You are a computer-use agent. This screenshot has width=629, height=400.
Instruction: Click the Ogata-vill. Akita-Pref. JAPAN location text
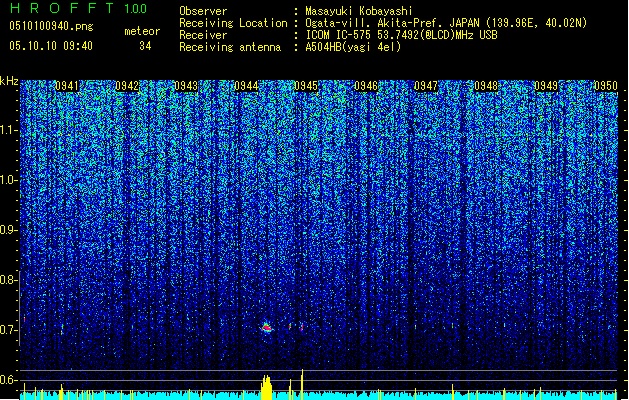click(446, 23)
